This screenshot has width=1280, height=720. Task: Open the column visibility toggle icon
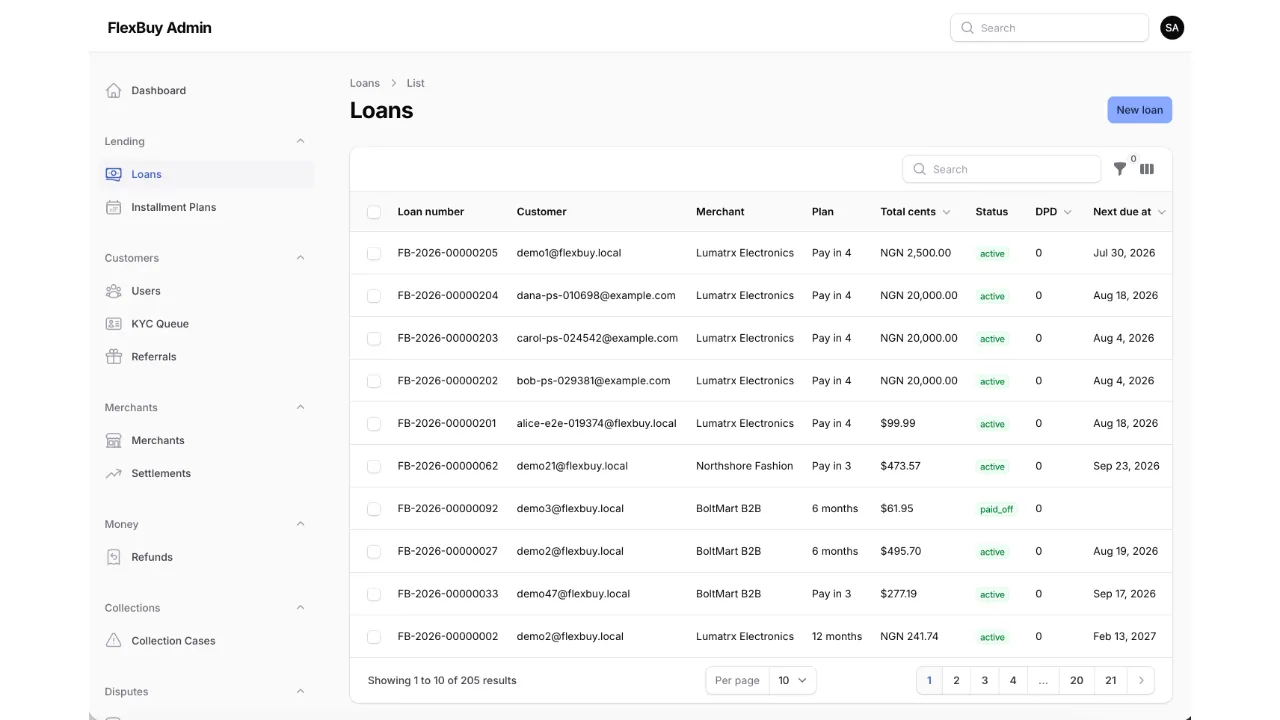[x=1147, y=169]
